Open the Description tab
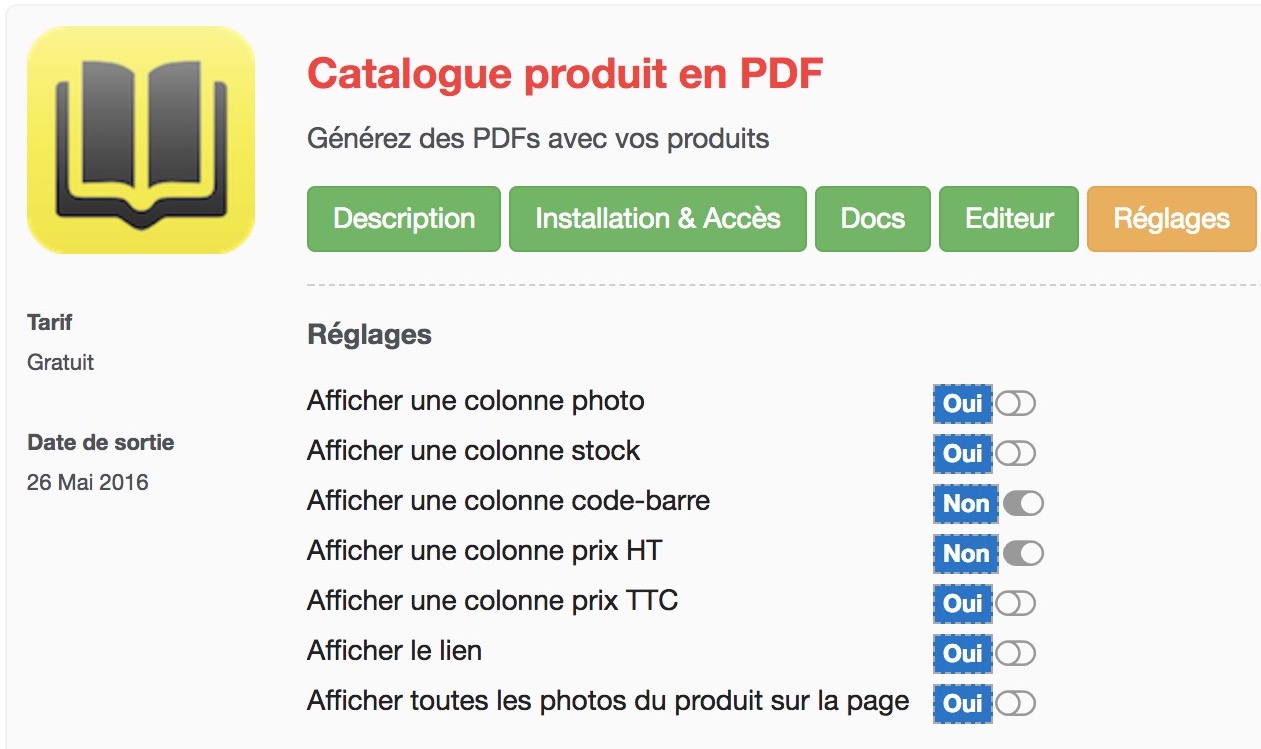 pos(404,219)
